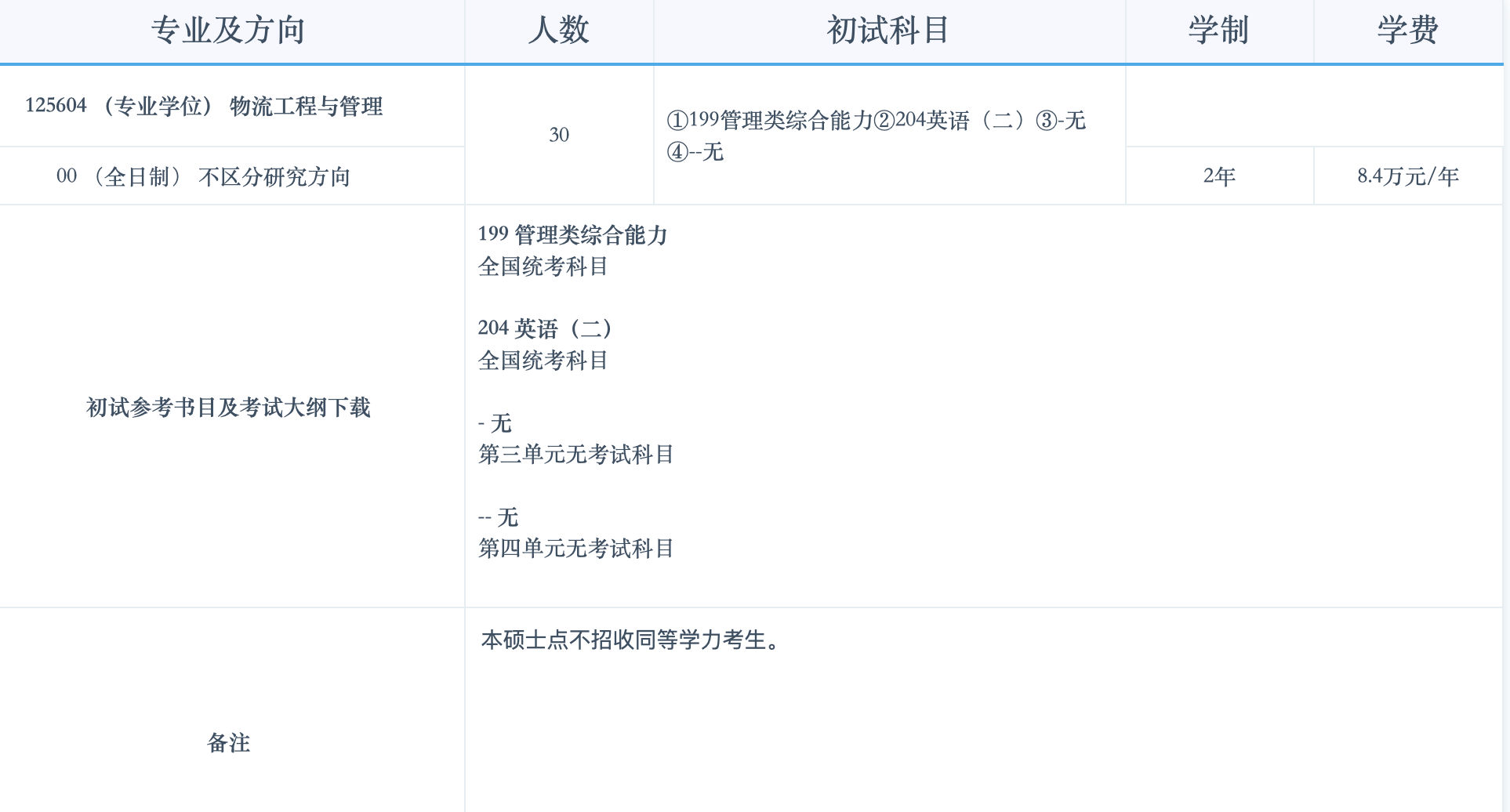The image size is (1510, 812).
Task: Open the bold 199 管理类综合能力 heading
Action: [x=572, y=234]
